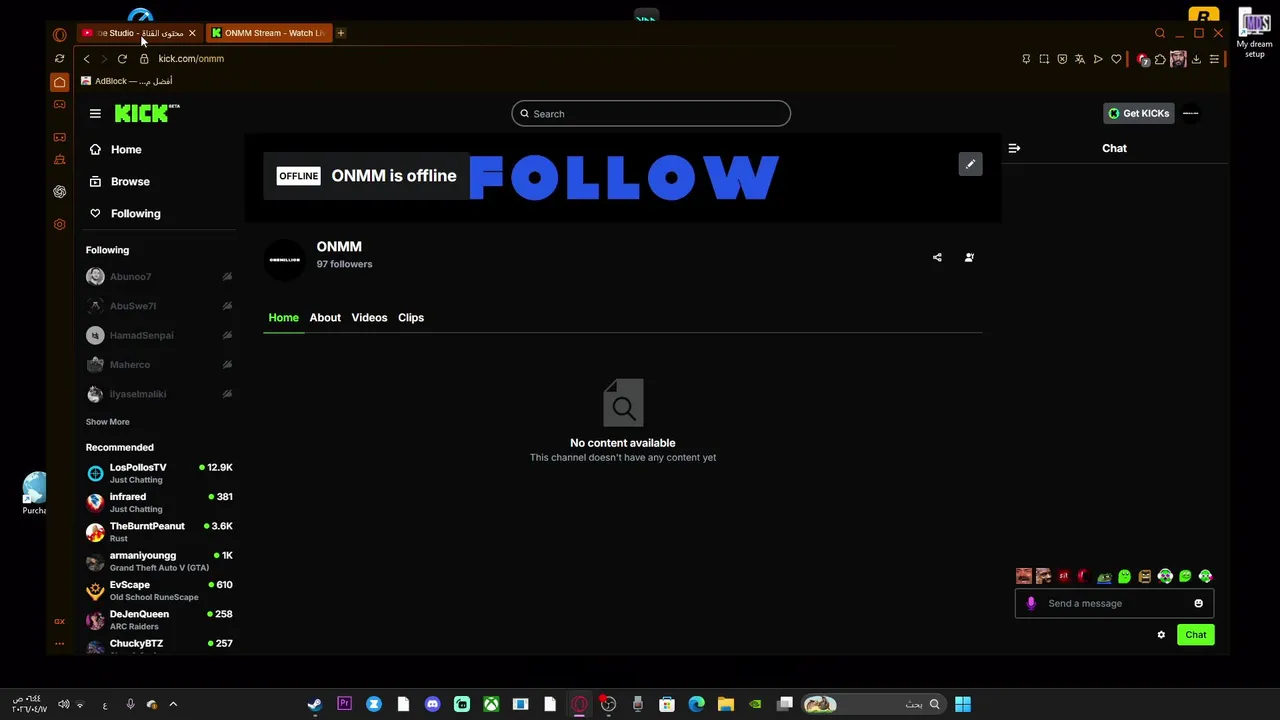Viewport: 1280px width, 720px height.
Task: Open TheBurntPeanut recommended channel
Action: point(159,532)
